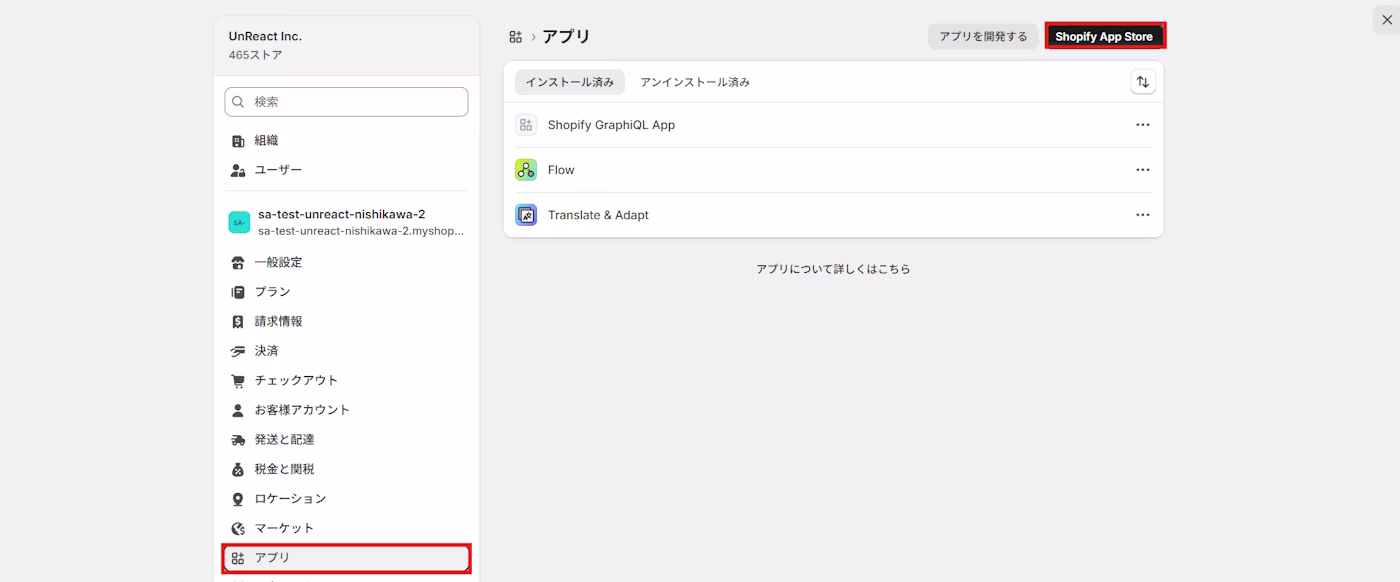The width and height of the screenshot is (1400, 582).
Task: Click the アプリを開発する button
Action: [983, 37]
